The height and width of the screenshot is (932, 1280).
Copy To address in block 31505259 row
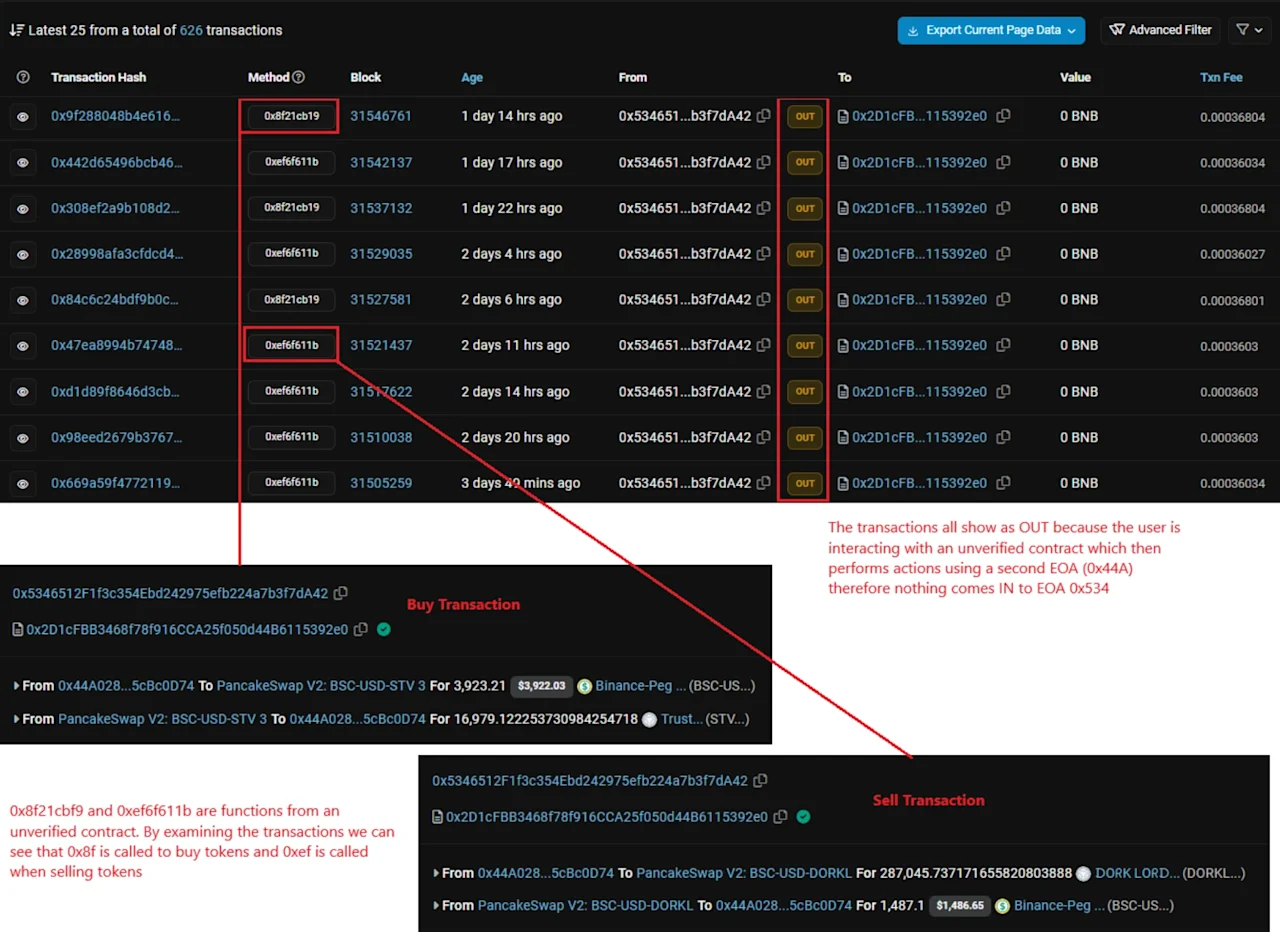point(1003,483)
